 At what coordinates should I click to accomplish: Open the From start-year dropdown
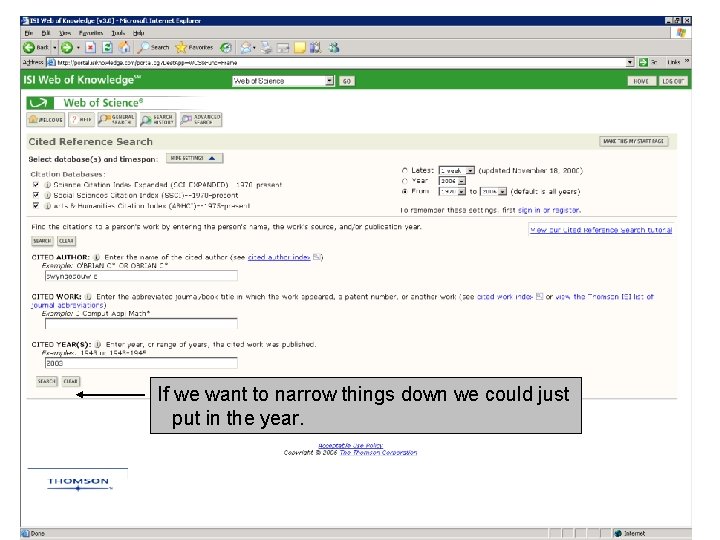[452, 191]
